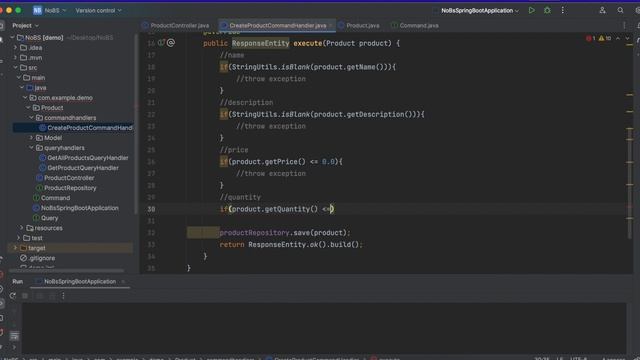Screen dimensions: 640x360
Task: Click the gutter override icon on line 16
Action: tap(161, 42)
